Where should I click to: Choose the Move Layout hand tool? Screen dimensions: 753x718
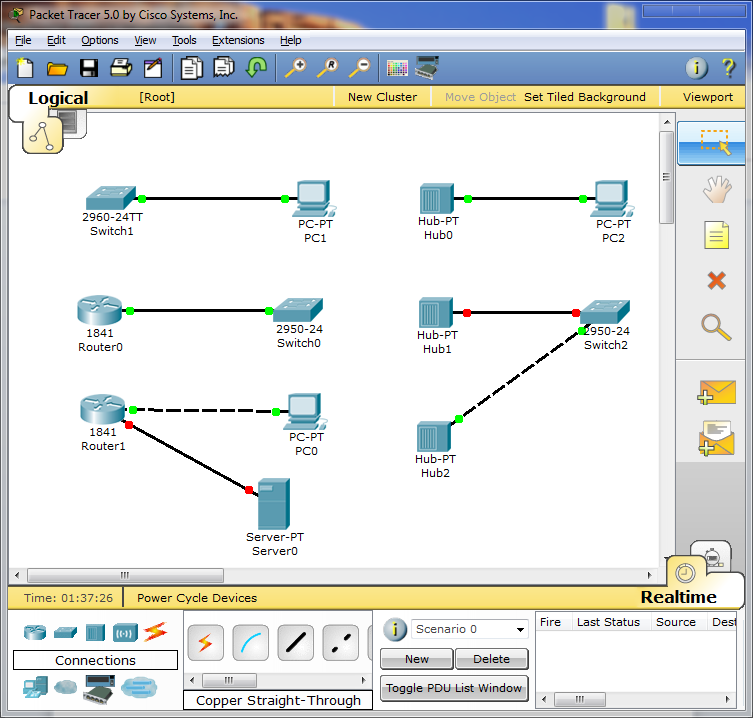(x=717, y=189)
